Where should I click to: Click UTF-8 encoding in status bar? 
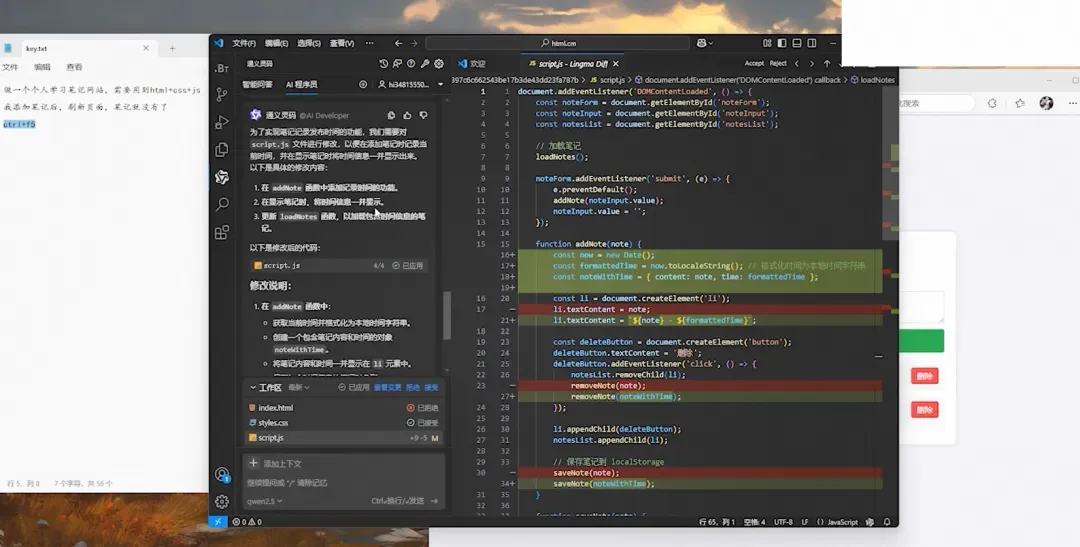click(783, 522)
